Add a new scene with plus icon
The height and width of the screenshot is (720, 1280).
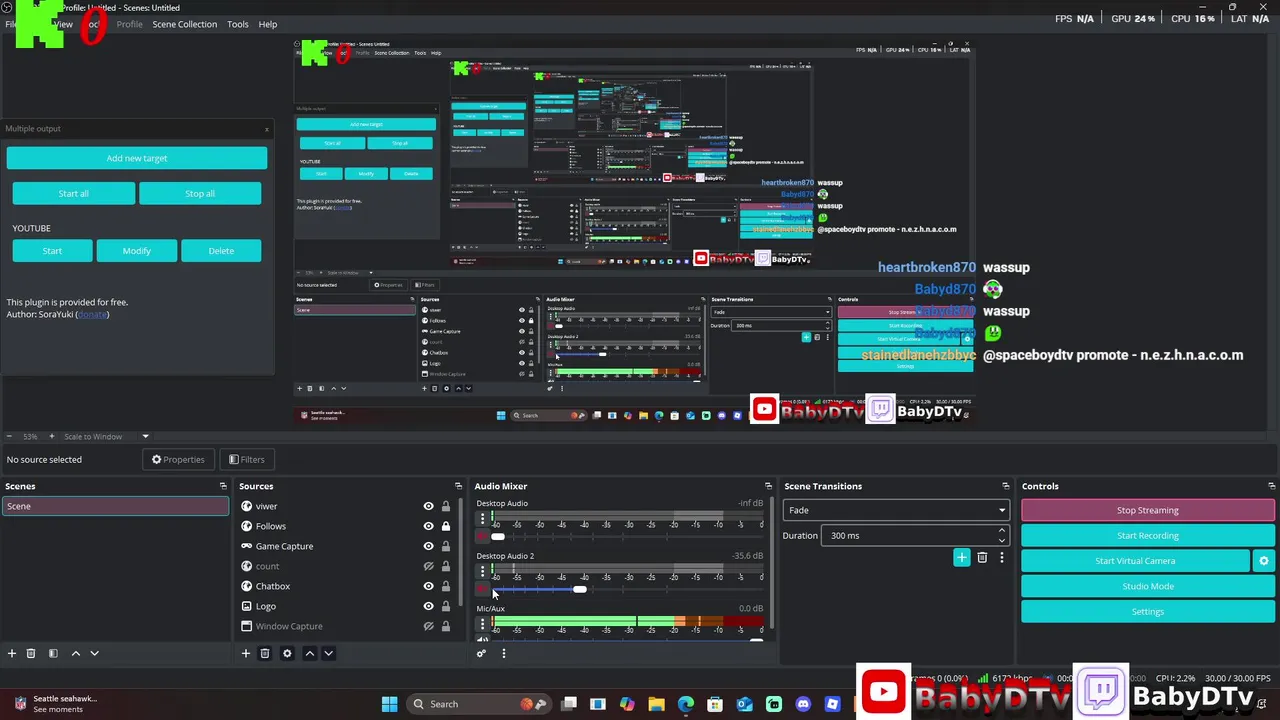click(x=12, y=653)
